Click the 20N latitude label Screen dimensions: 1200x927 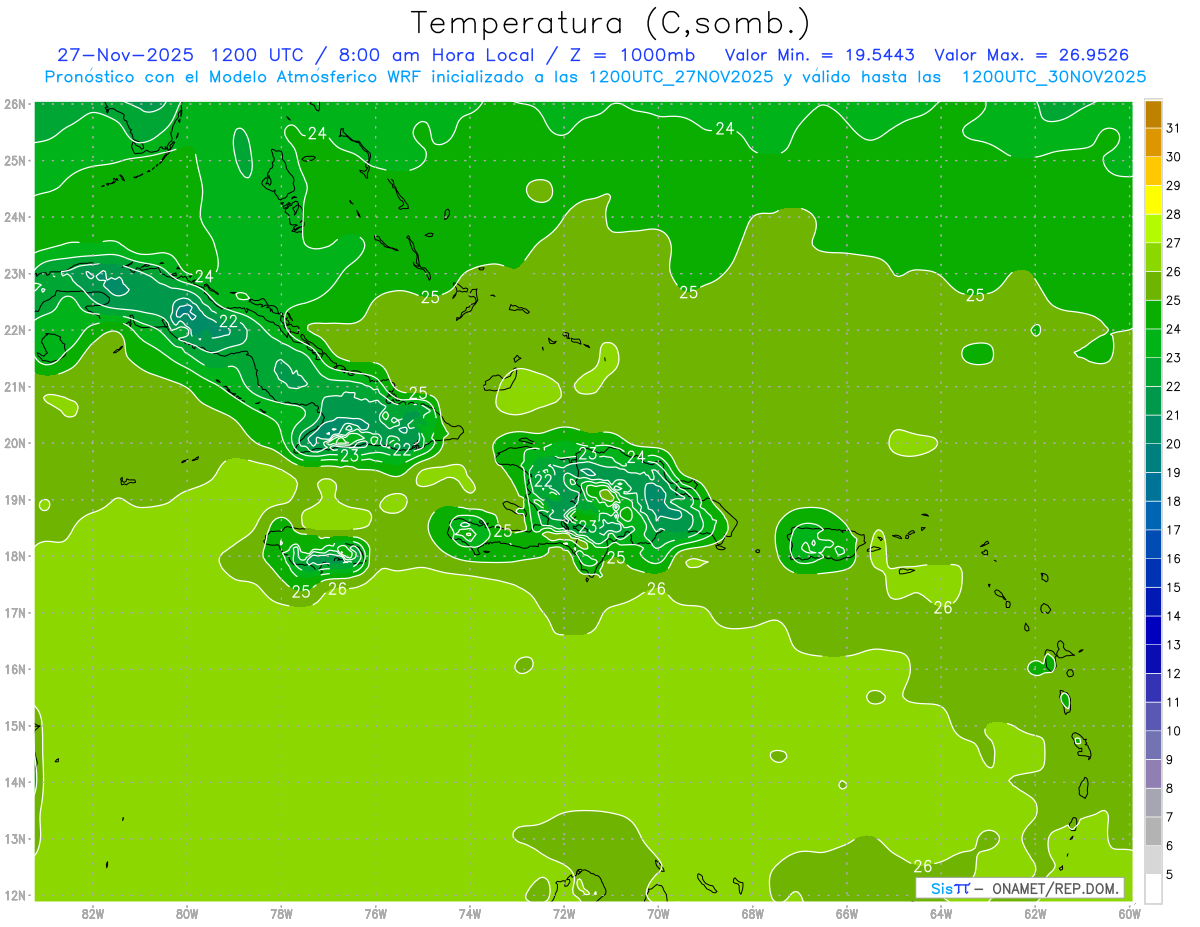coord(14,443)
